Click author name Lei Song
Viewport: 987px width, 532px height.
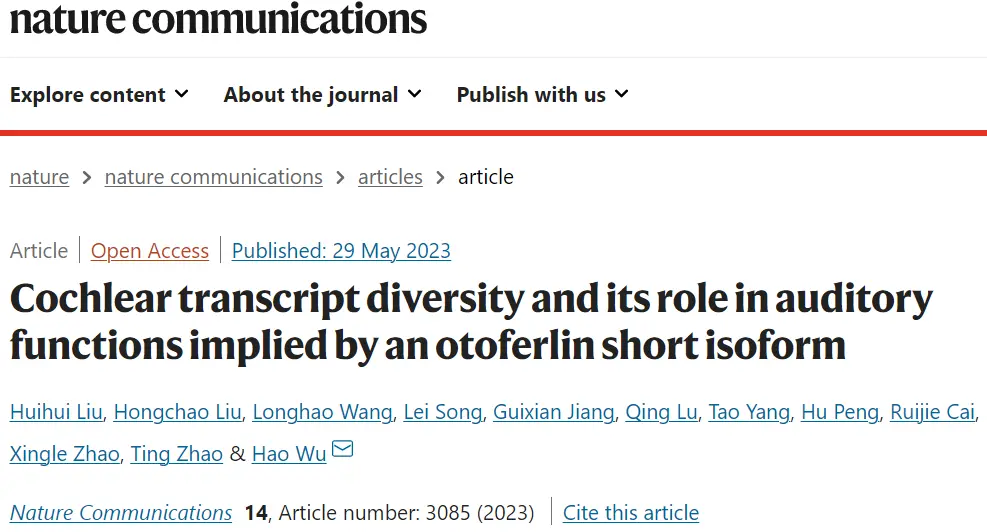pyautogui.click(x=442, y=412)
